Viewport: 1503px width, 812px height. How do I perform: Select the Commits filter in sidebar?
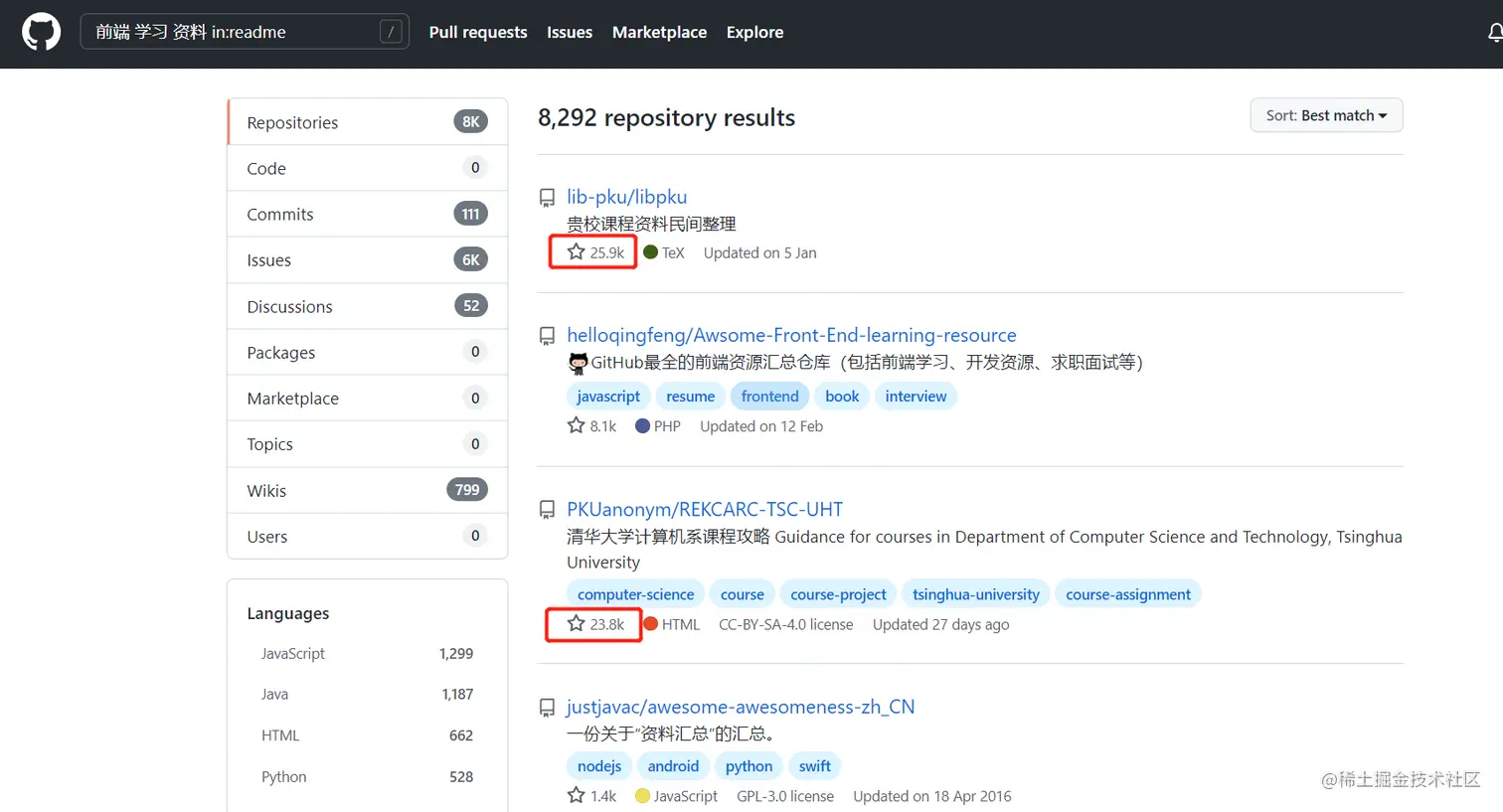(368, 214)
